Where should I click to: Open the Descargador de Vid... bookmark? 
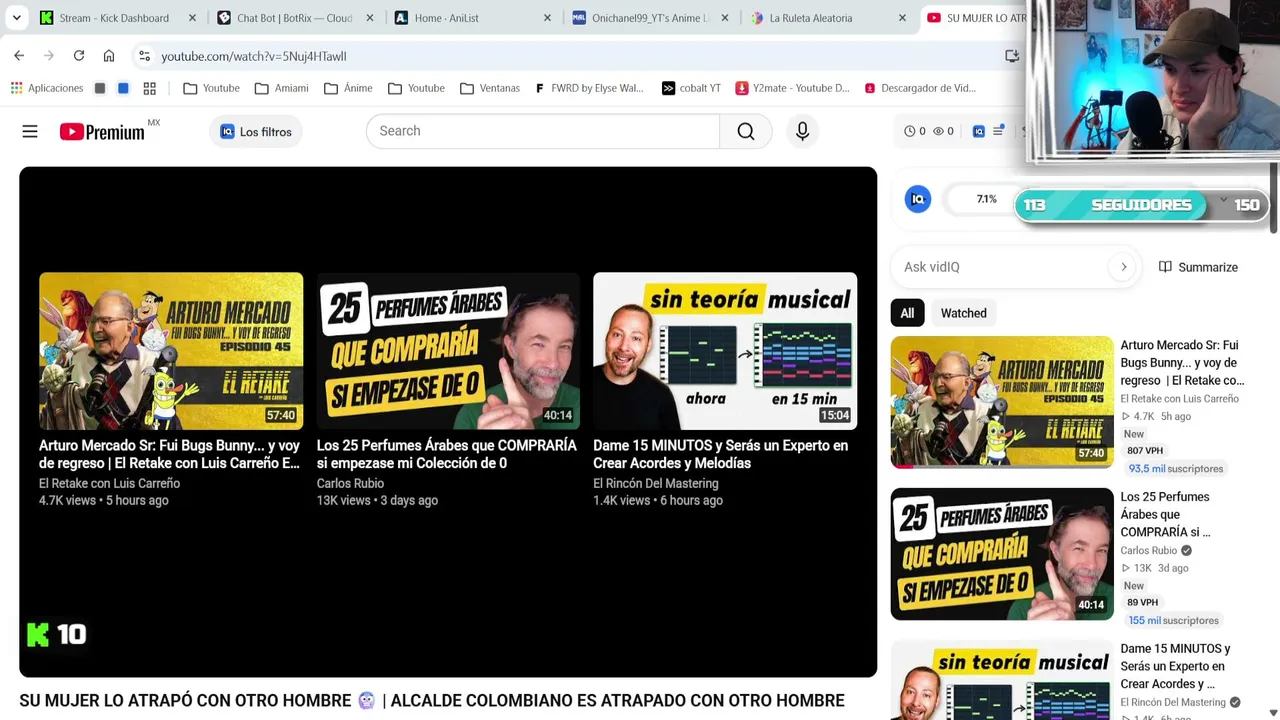pos(920,88)
